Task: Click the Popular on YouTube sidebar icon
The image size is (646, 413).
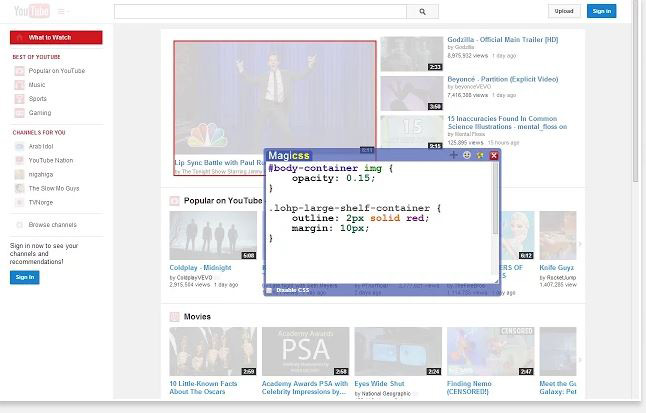Action: [19, 71]
